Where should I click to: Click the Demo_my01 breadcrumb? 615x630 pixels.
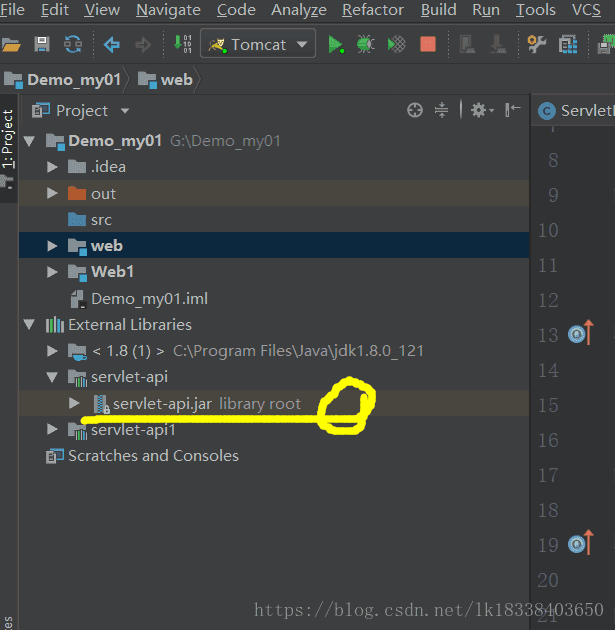click(63, 80)
